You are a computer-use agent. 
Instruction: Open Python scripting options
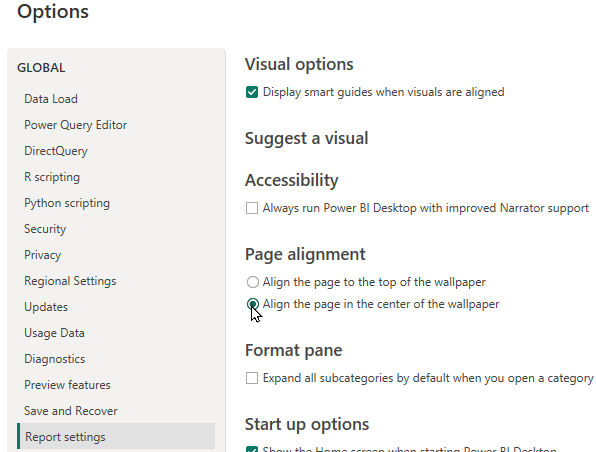(67, 203)
